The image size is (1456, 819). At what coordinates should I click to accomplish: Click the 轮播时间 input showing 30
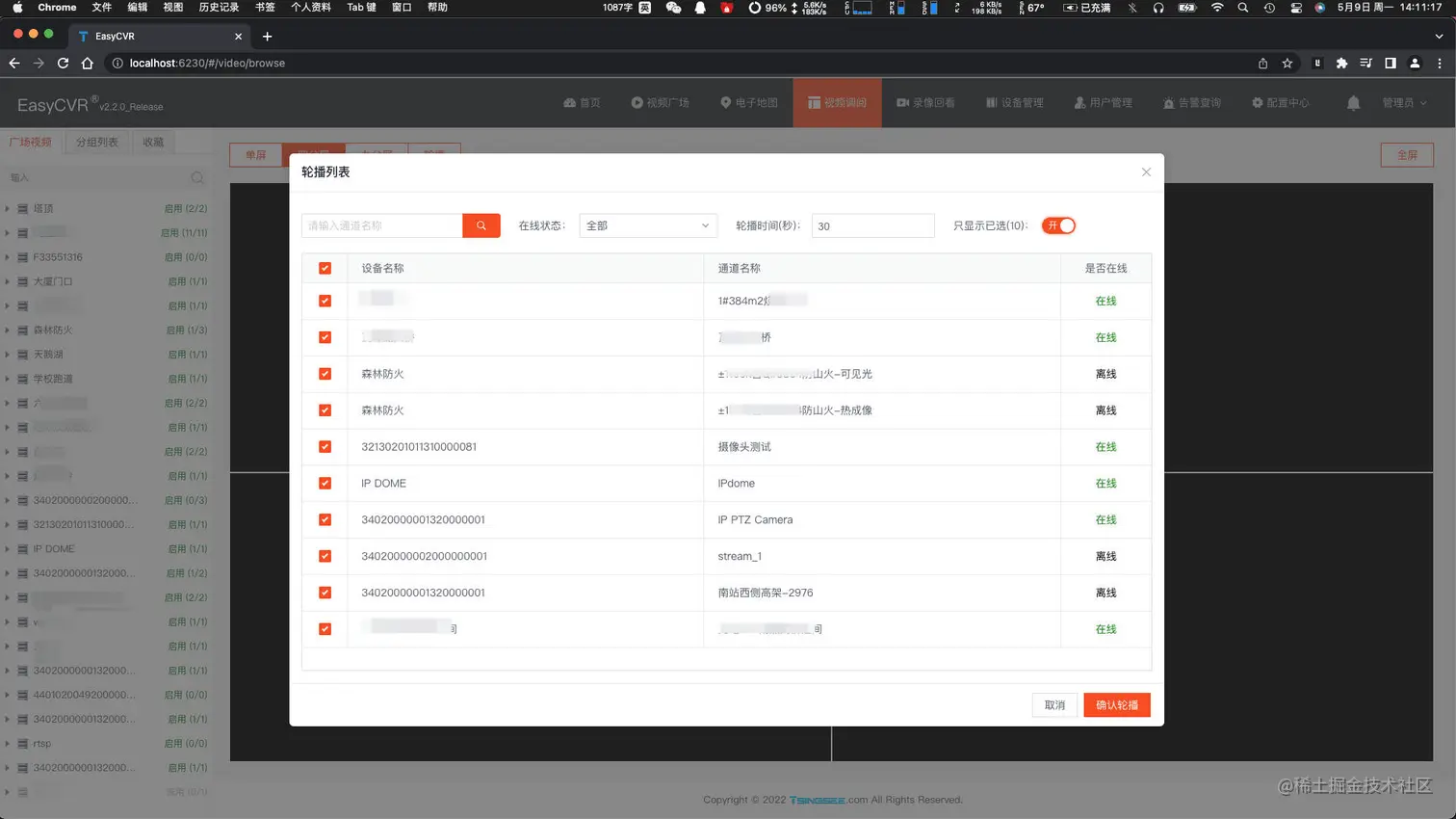coord(873,225)
